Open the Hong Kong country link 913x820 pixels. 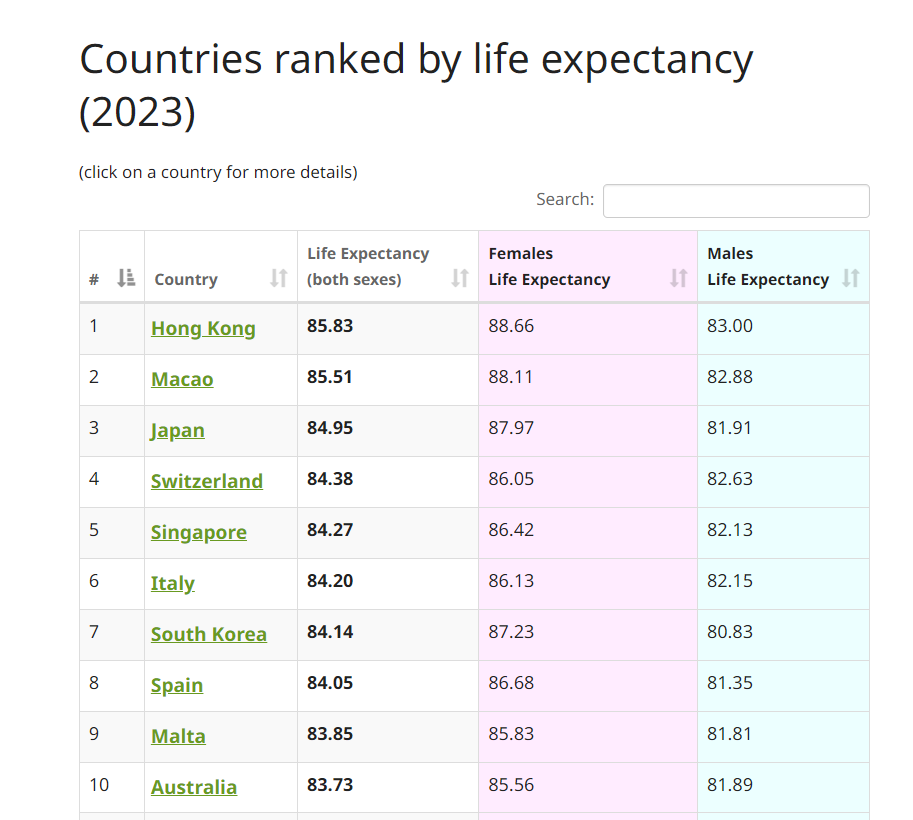(x=203, y=328)
